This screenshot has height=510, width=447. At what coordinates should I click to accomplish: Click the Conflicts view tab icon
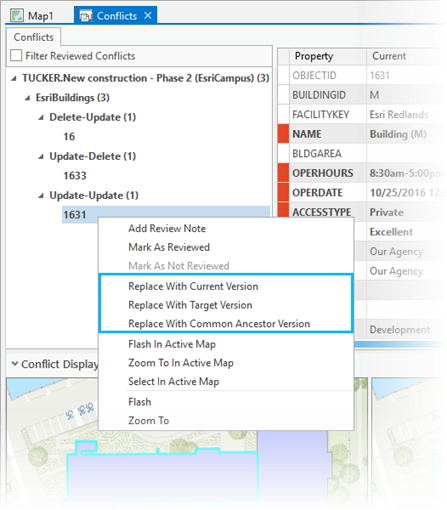click(x=86, y=16)
